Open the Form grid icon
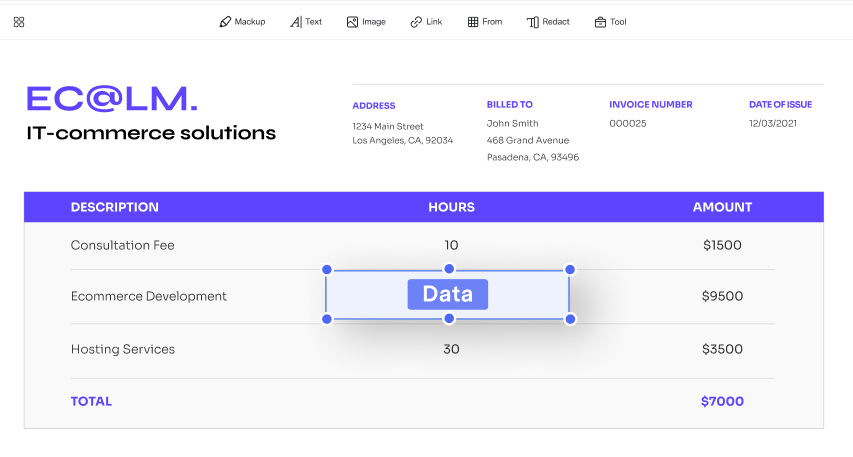The width and height of the screenshot is (853, 457). point(473,22)
